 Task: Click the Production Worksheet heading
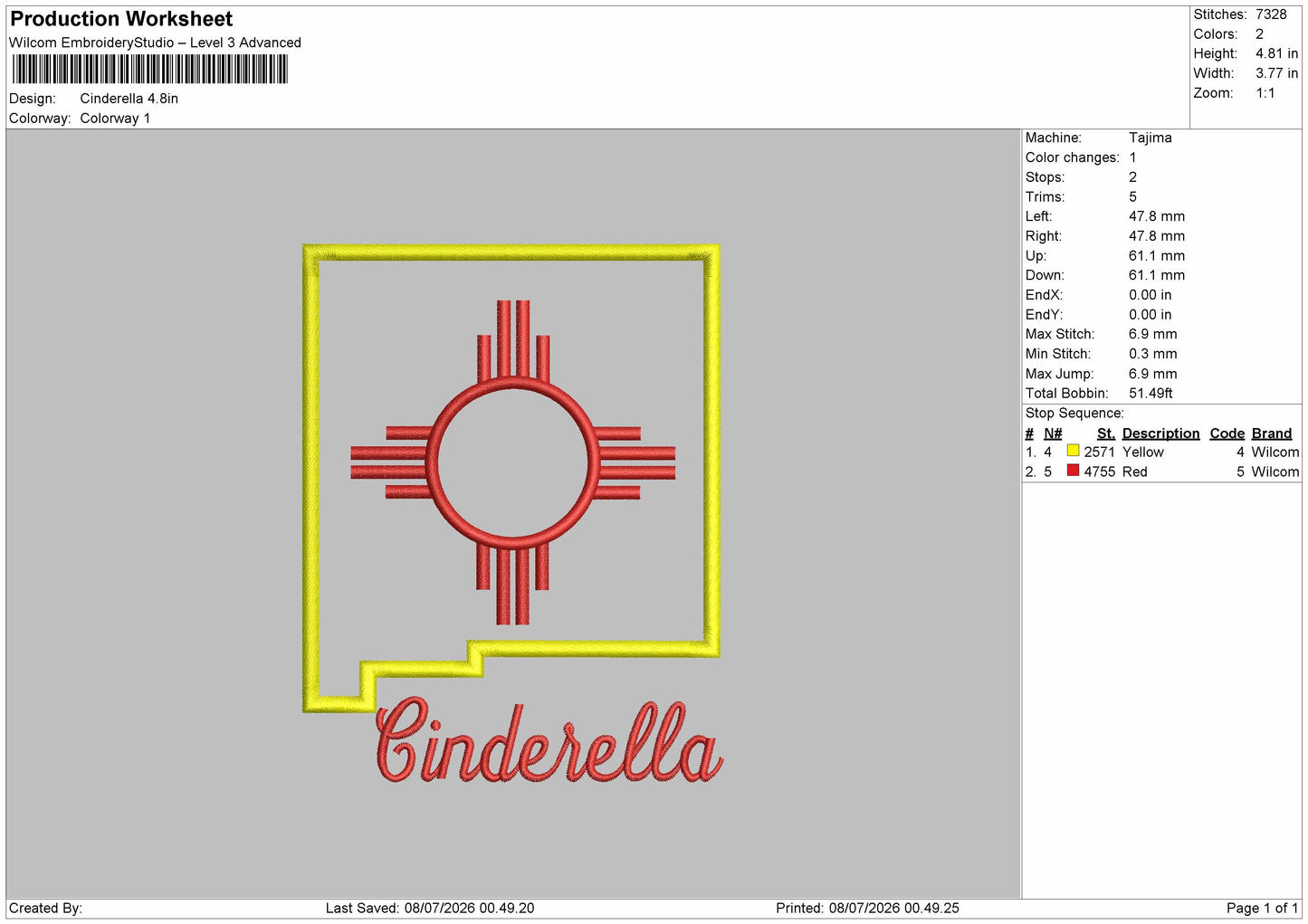pos(121,19)
